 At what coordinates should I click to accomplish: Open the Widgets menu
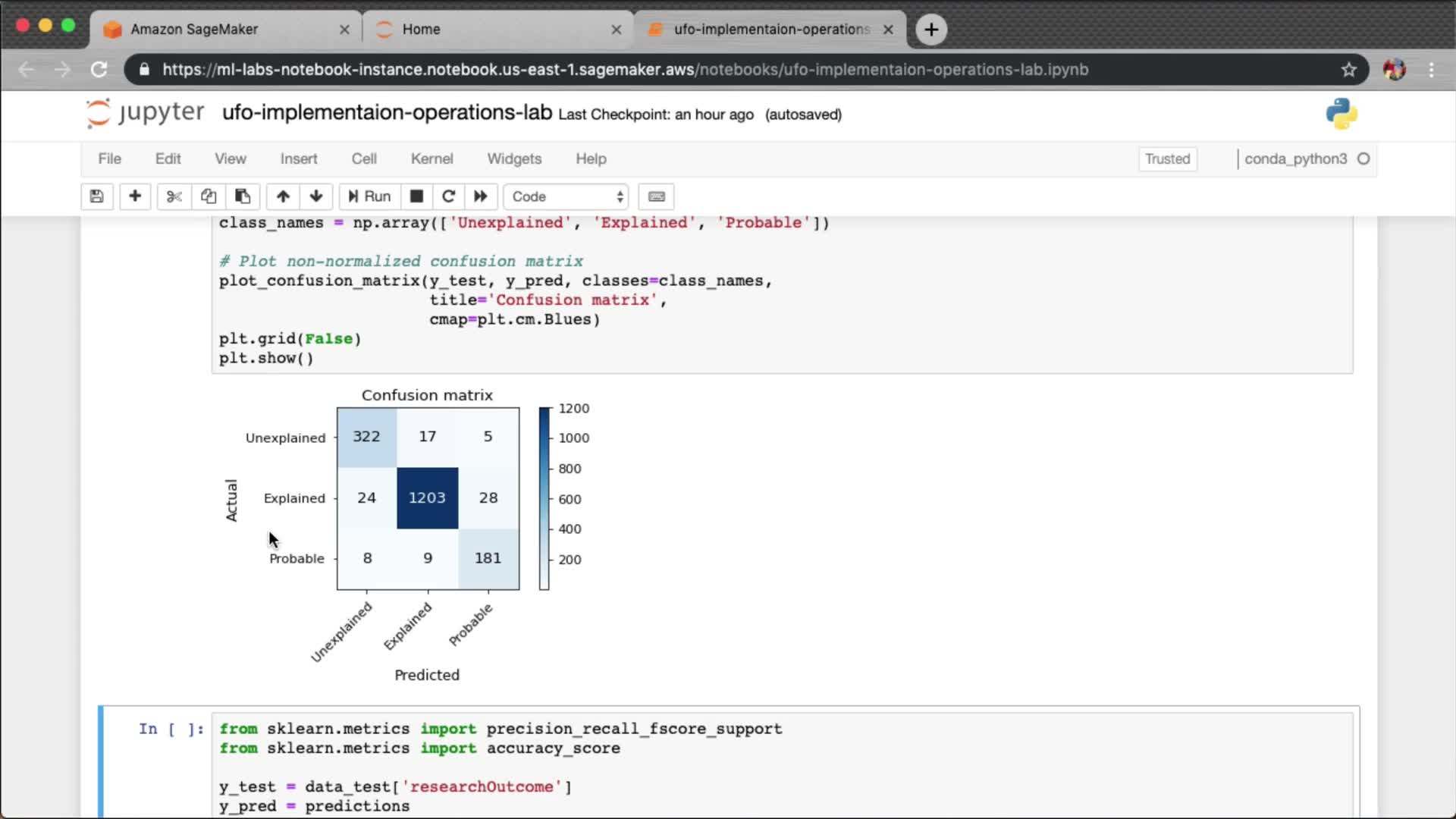point(514,158)
